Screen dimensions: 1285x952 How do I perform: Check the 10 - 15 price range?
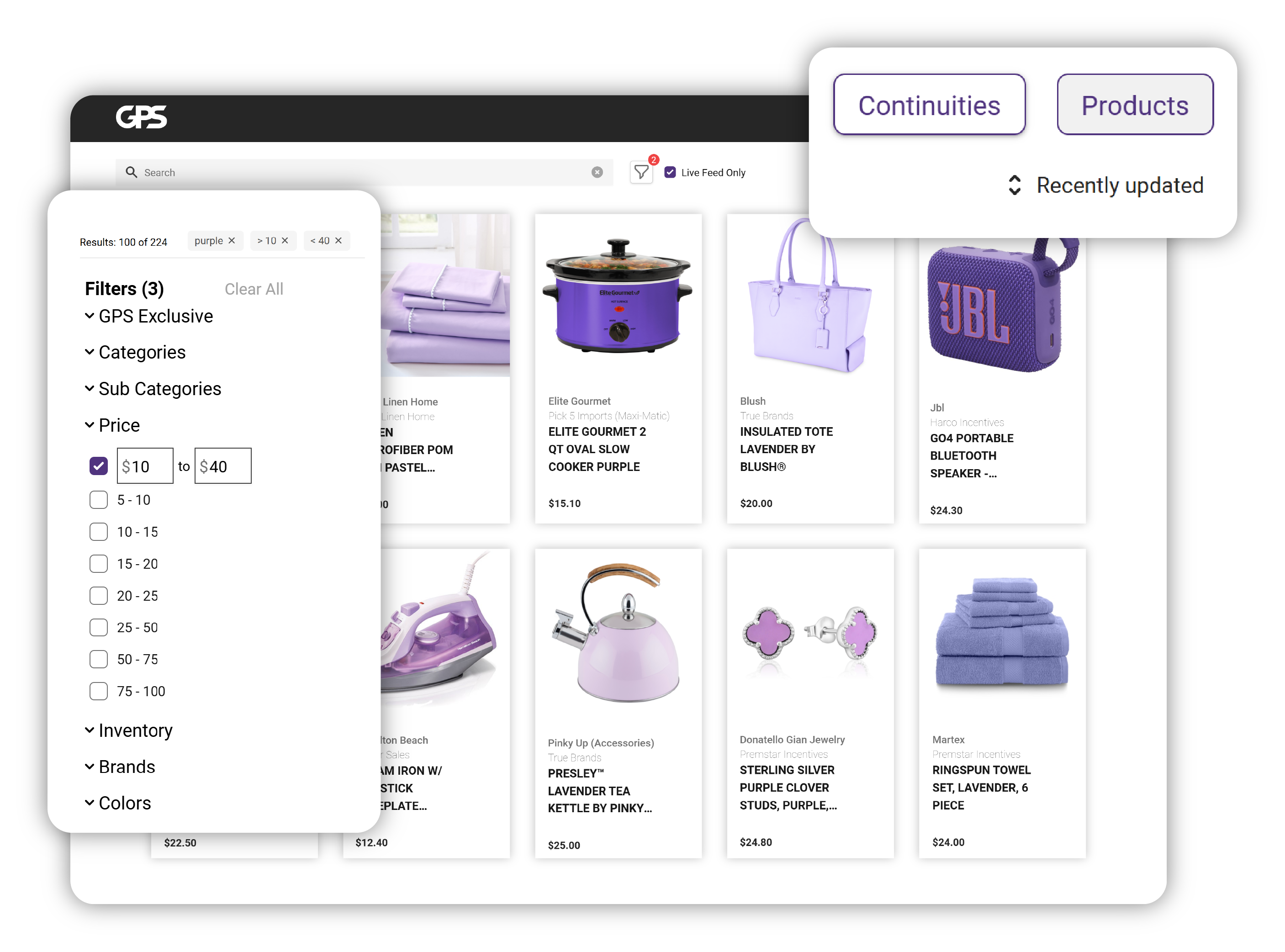coord(99,532)
